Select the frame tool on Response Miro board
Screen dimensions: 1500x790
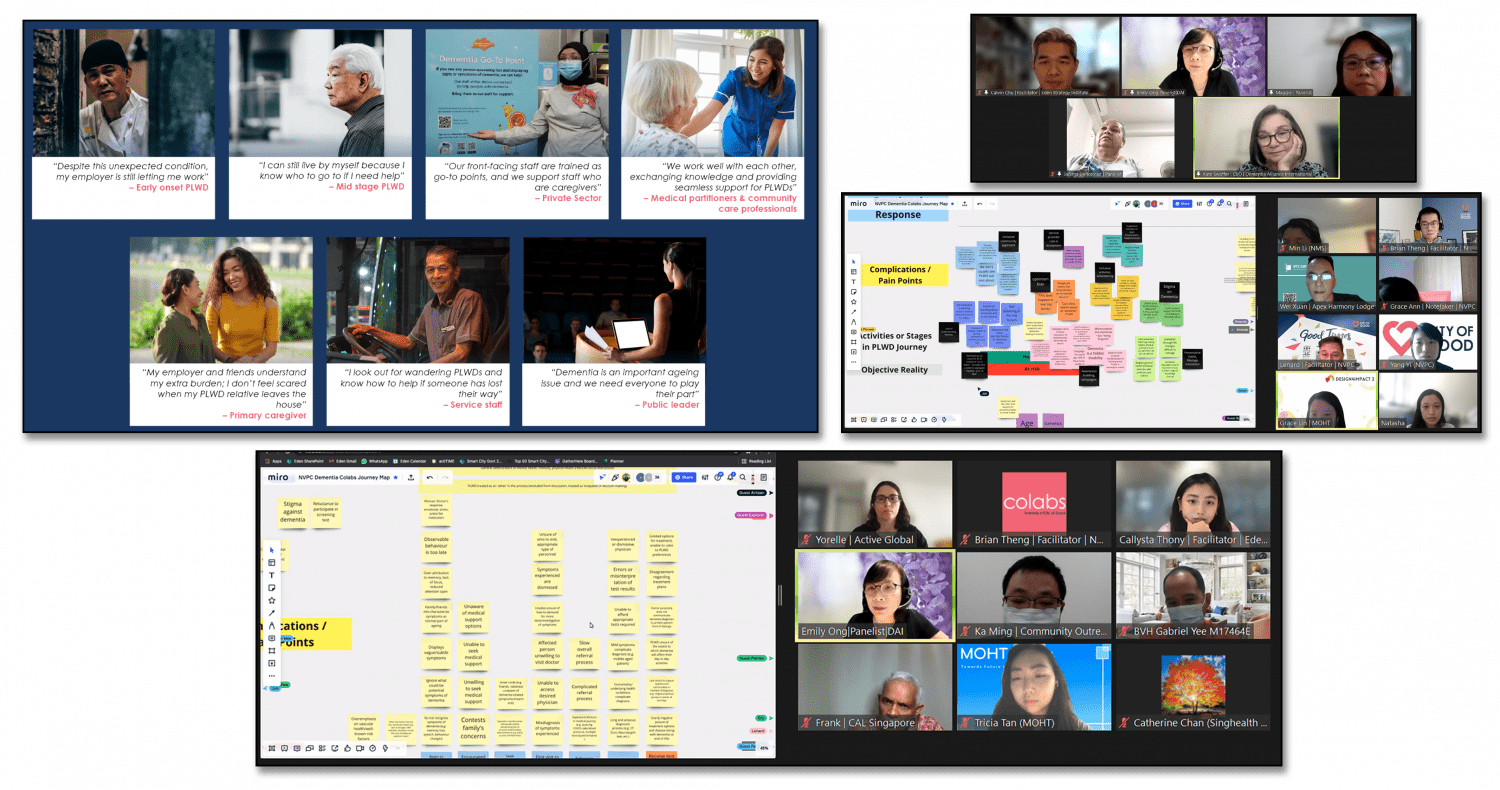pyautogui.click(x=853, y=342)
